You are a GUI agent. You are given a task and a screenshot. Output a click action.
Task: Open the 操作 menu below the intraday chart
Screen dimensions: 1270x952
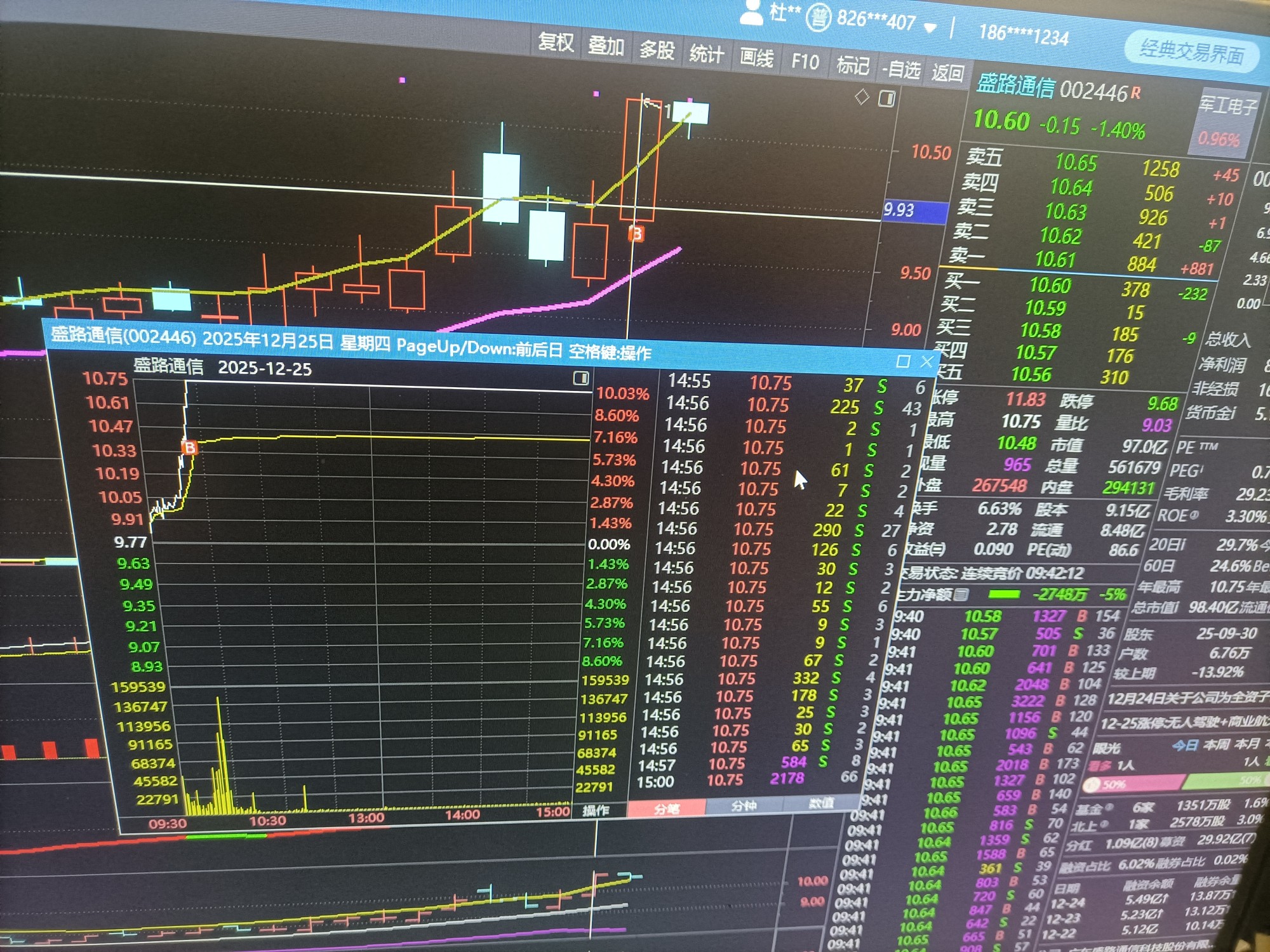(596, 810)
